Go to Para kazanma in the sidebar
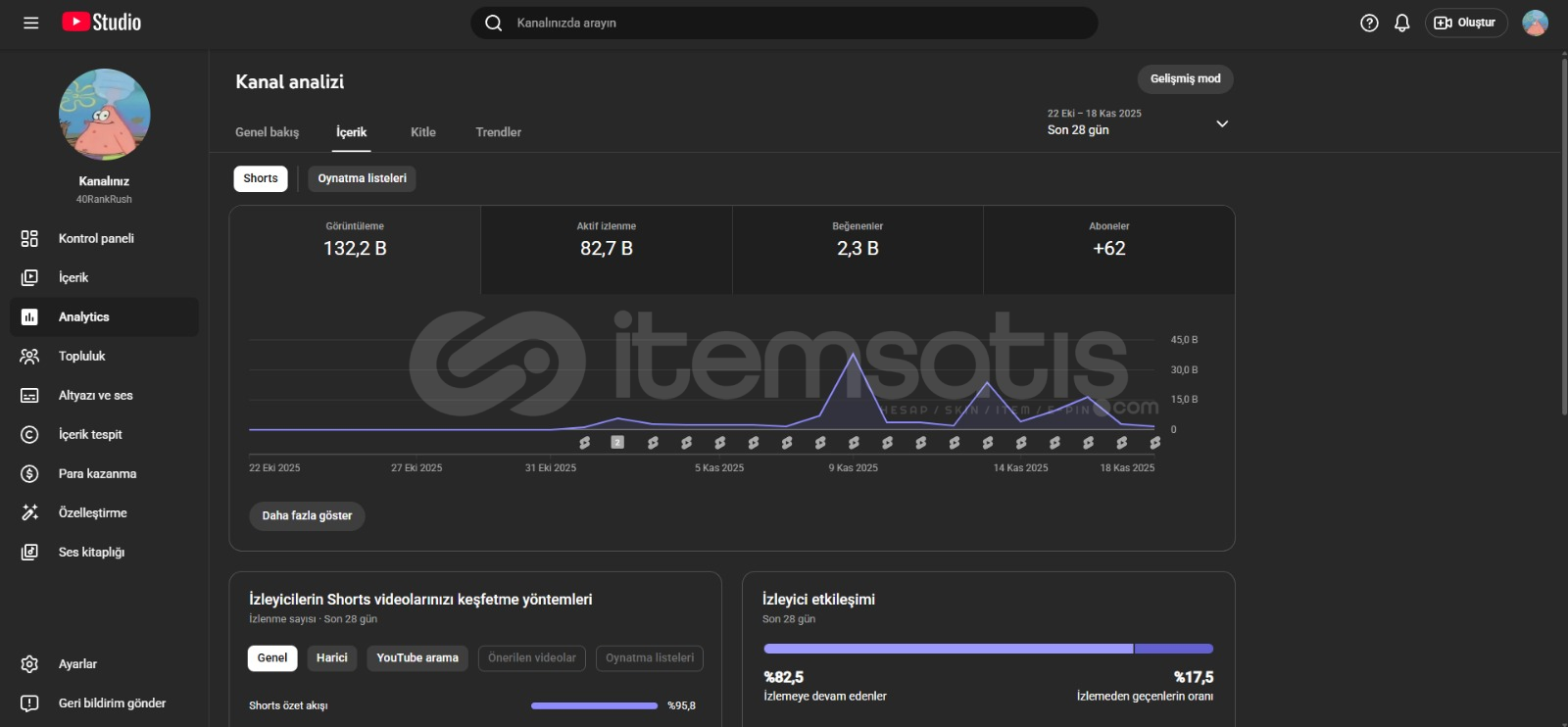The image size is (1568, 727). 97,473
